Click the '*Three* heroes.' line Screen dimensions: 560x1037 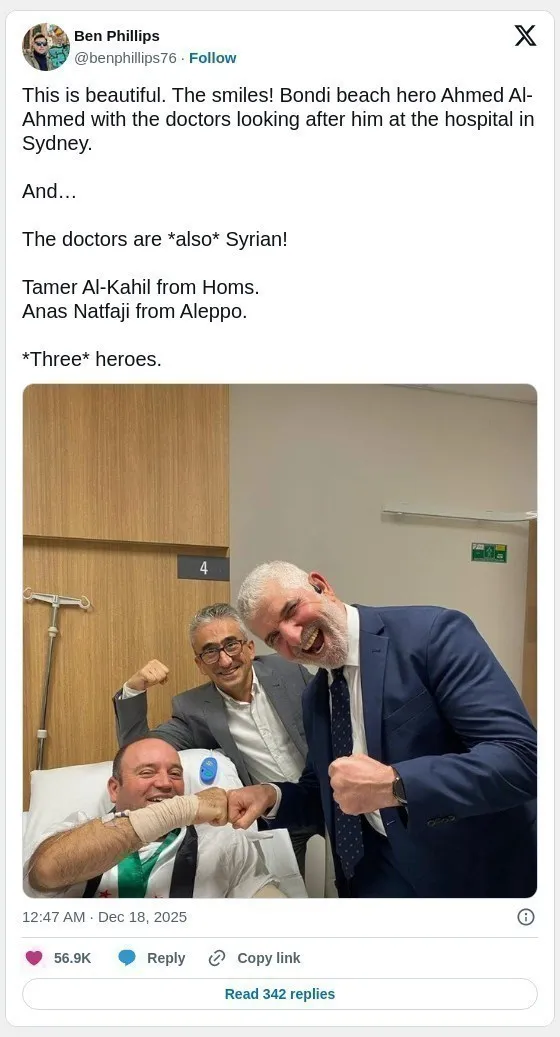point(92,359)
